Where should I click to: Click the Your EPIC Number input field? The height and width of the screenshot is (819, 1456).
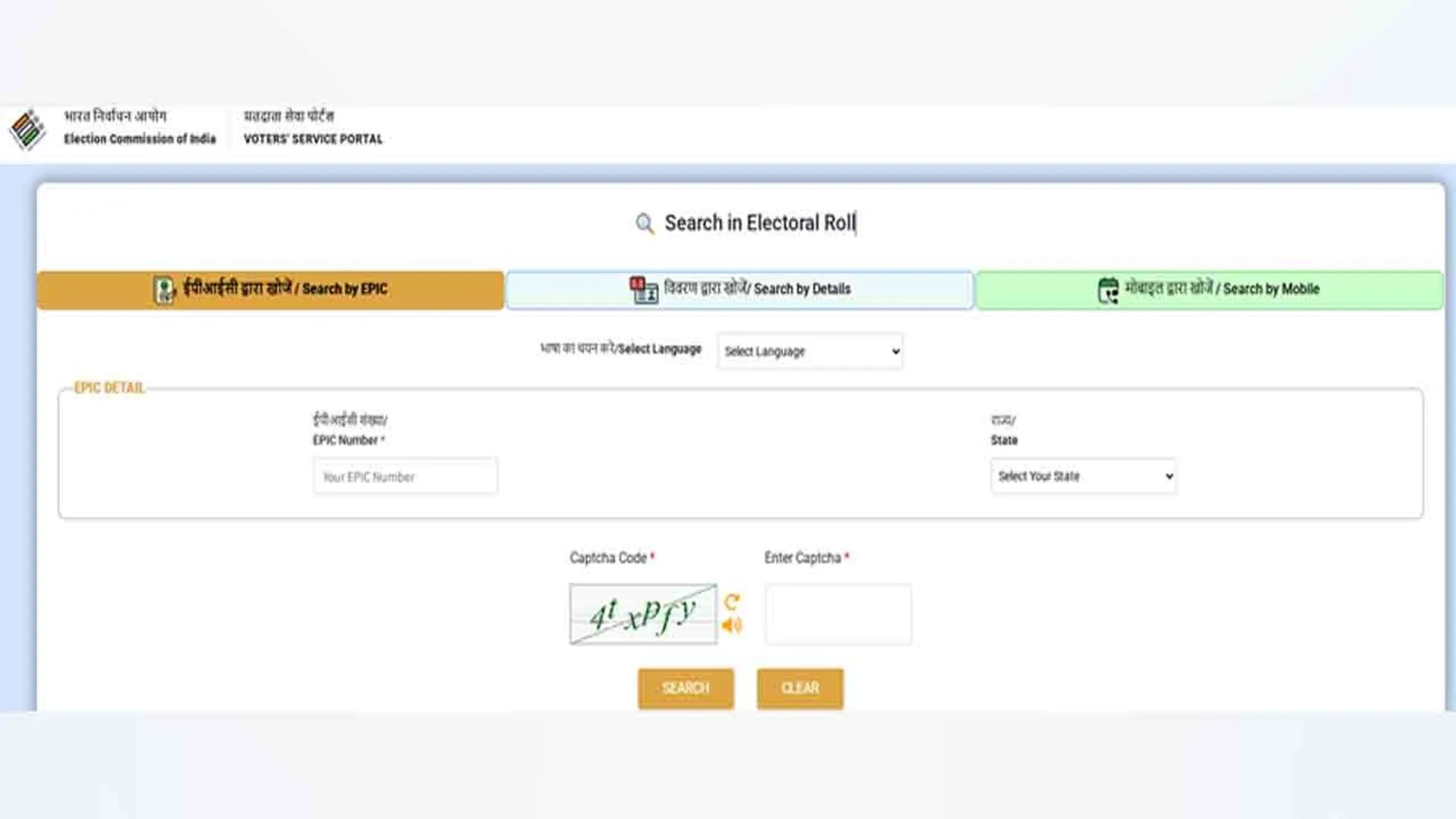tap(405, 476)
